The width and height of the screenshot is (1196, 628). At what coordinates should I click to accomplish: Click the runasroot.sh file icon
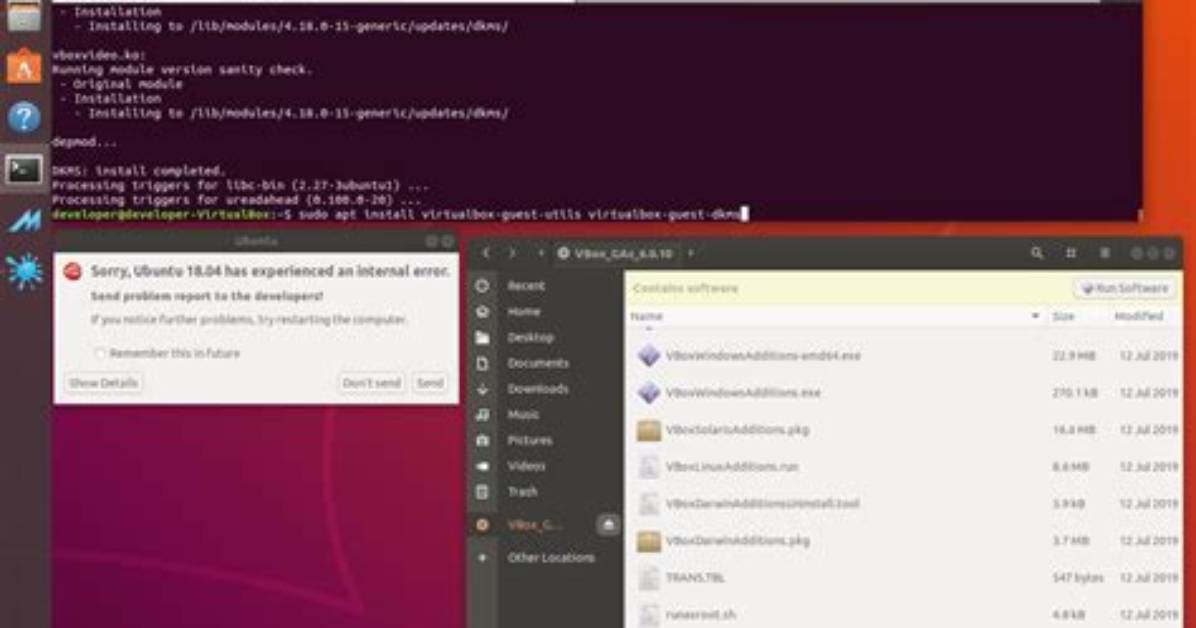coord(648,614)
